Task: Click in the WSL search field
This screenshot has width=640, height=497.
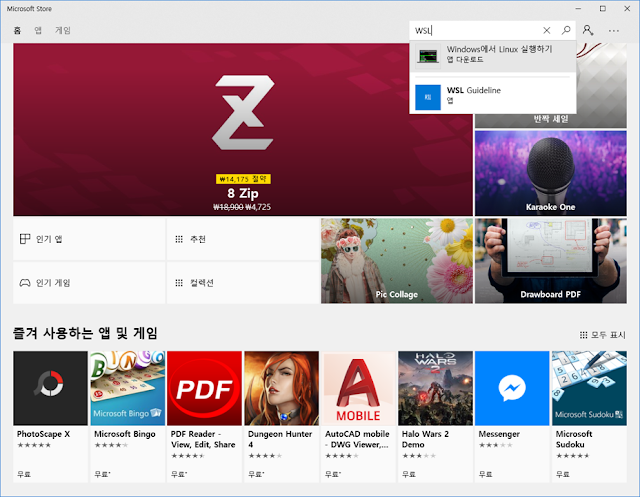Action: click(476, 31)
